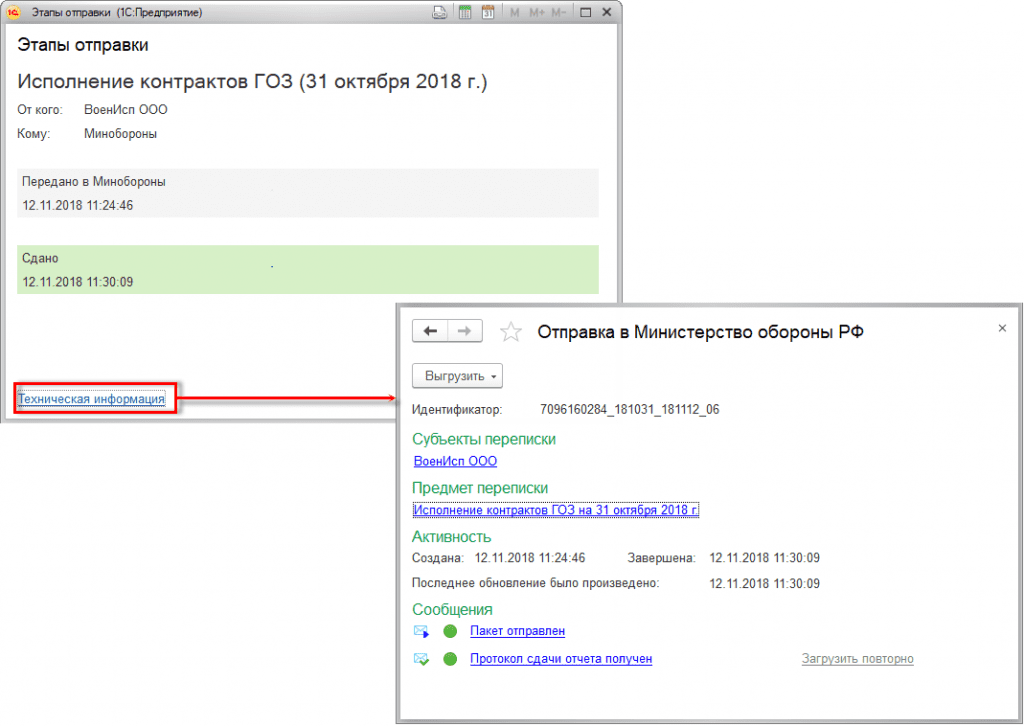The image size is (1024, 726).
Task: Open the Выгрузить dropdown button
Action: tap(457, 376)
